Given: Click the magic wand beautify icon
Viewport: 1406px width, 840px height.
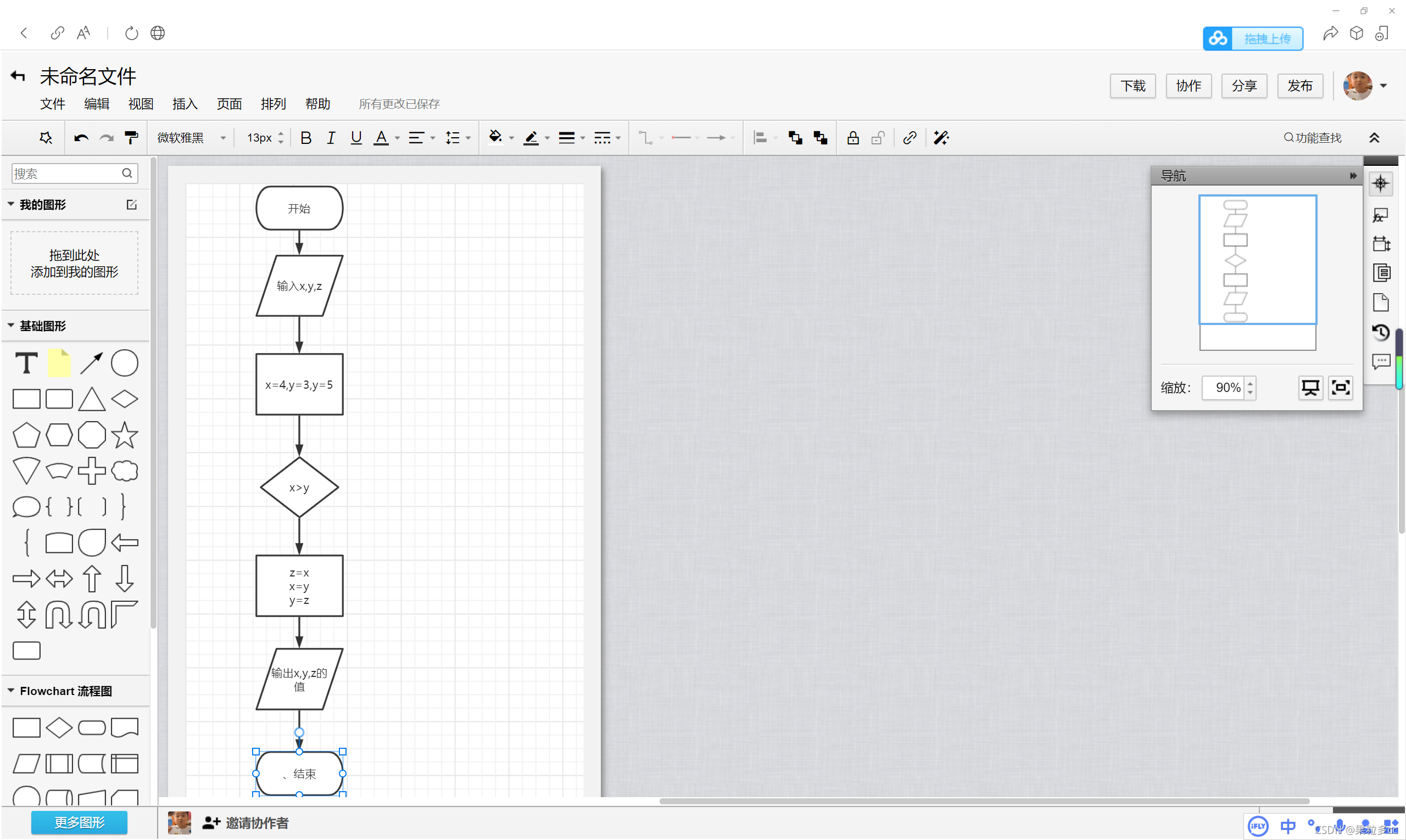Looking at the screenshot, I should click(x=941, y=138).
